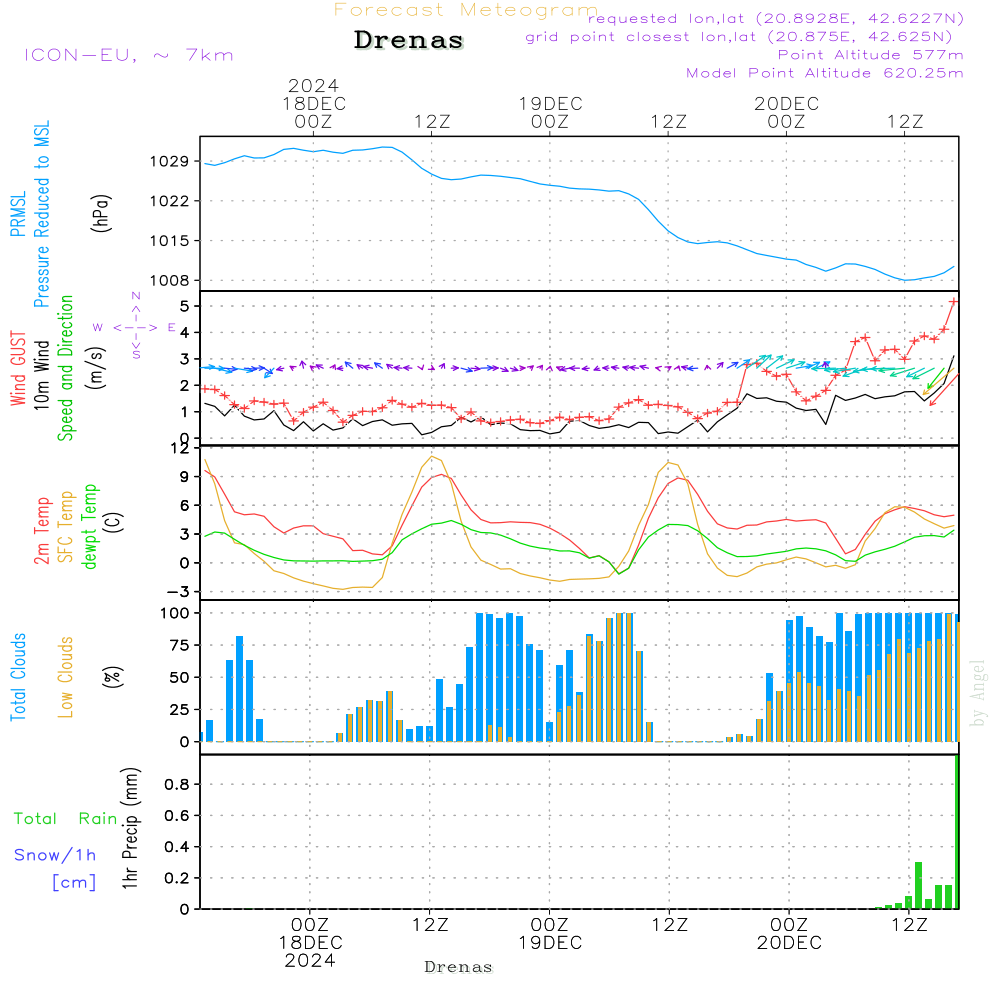Select the orange "SFC Temp" legend label
The height and width of the screenshot is (1000, 1000).
click(65, 527)
